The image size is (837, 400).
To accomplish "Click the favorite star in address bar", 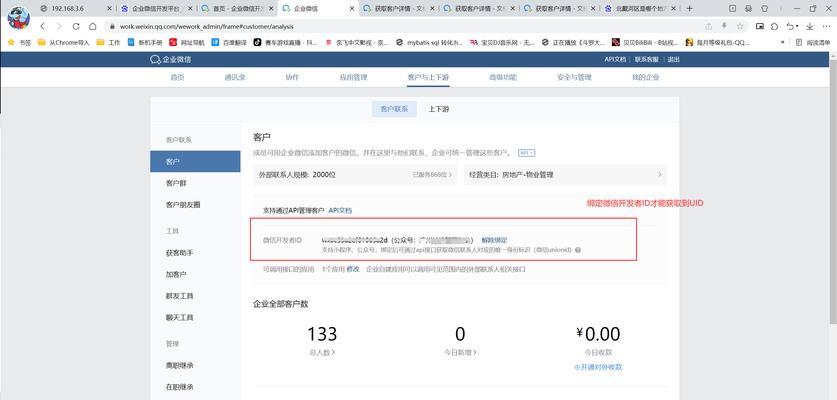I will 740,26.
